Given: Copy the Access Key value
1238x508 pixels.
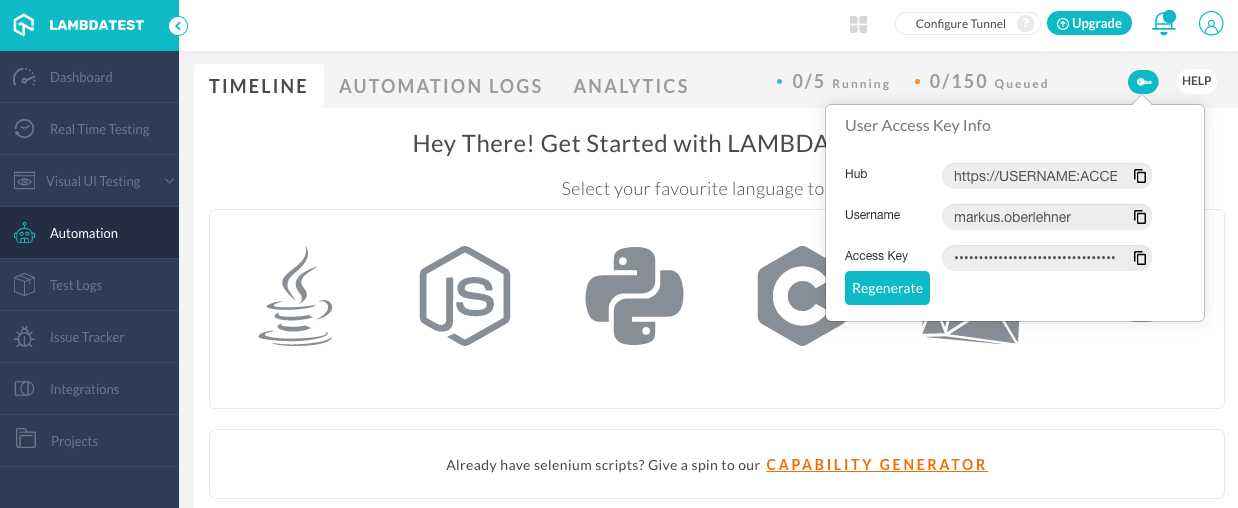Looking at the screenshot, I should tap(1140, 258).
